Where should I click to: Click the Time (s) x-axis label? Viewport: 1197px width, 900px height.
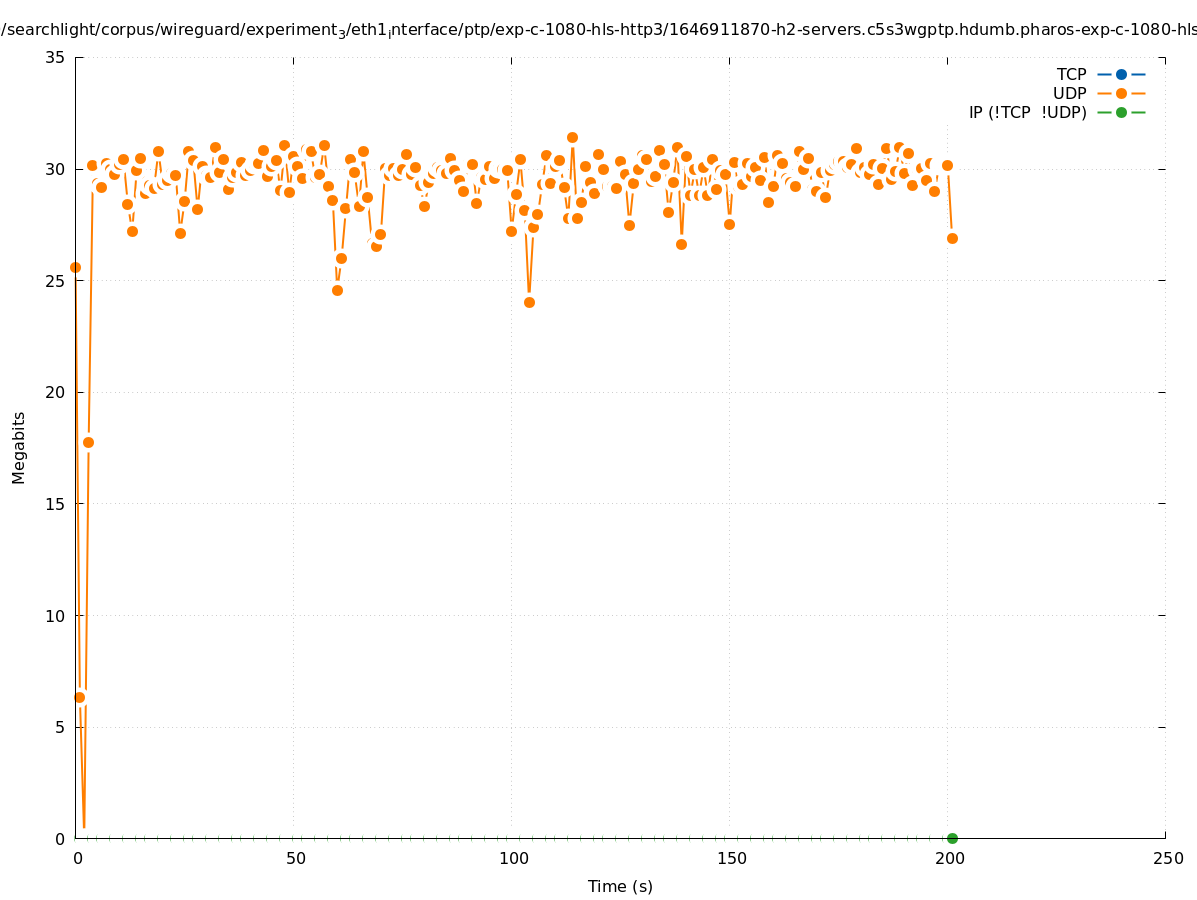click(620, 886)
